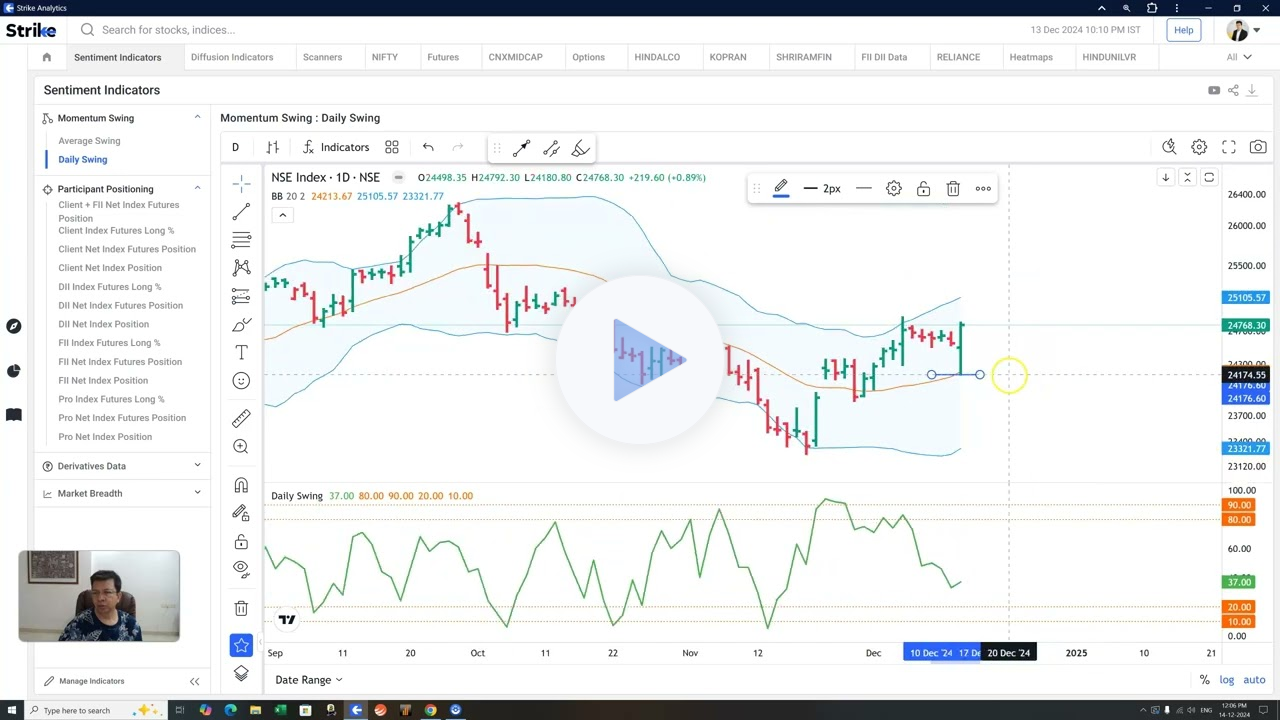1280x720 pixels.
Task: Open more options in floating drawing toolbar
Action: point(983,188)
